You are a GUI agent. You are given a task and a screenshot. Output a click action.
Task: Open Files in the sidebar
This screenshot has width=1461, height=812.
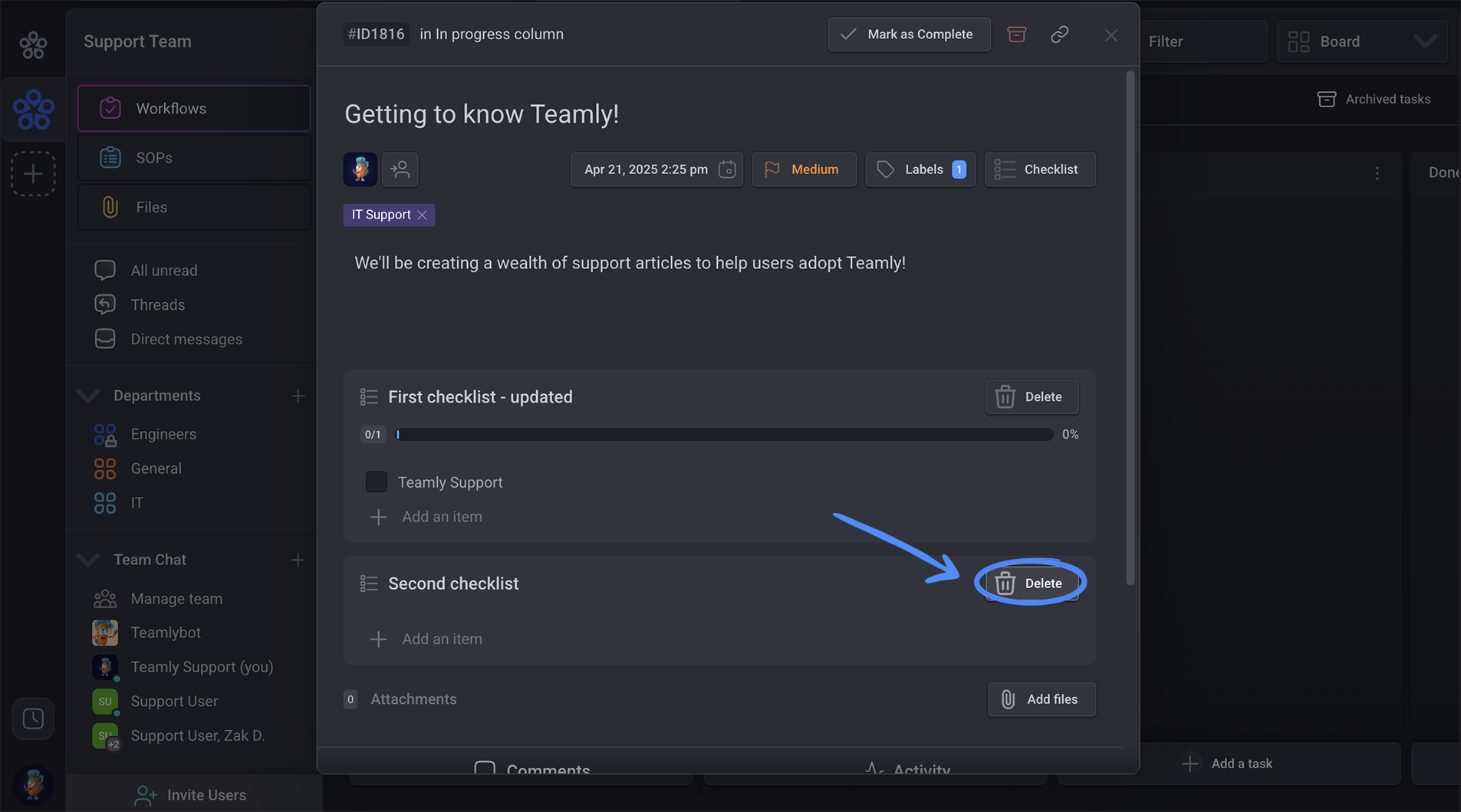[194, 207]
